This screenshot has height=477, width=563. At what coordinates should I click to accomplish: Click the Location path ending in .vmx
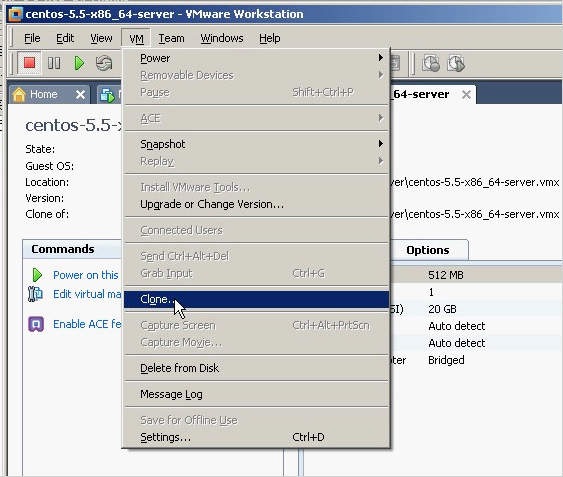[475, 182]
